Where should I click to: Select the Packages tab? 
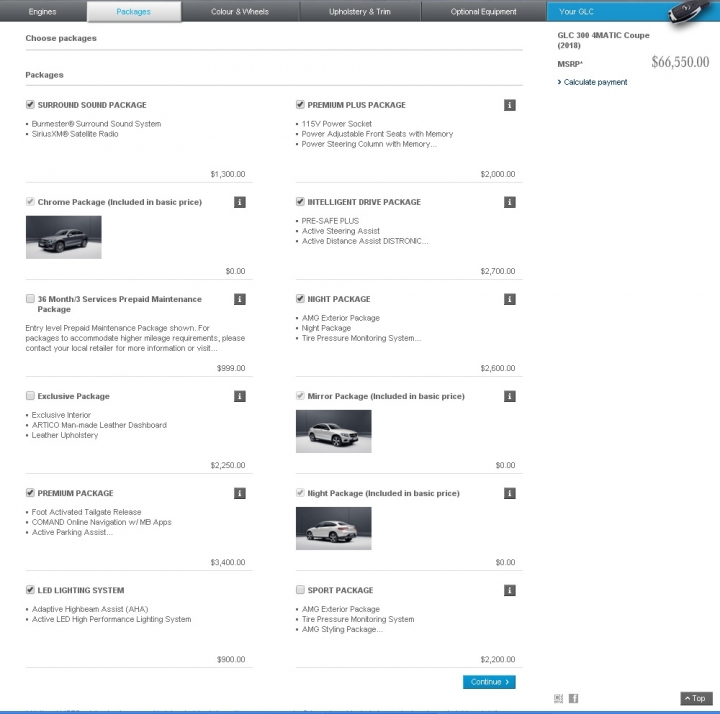click(x=134, y=11)
